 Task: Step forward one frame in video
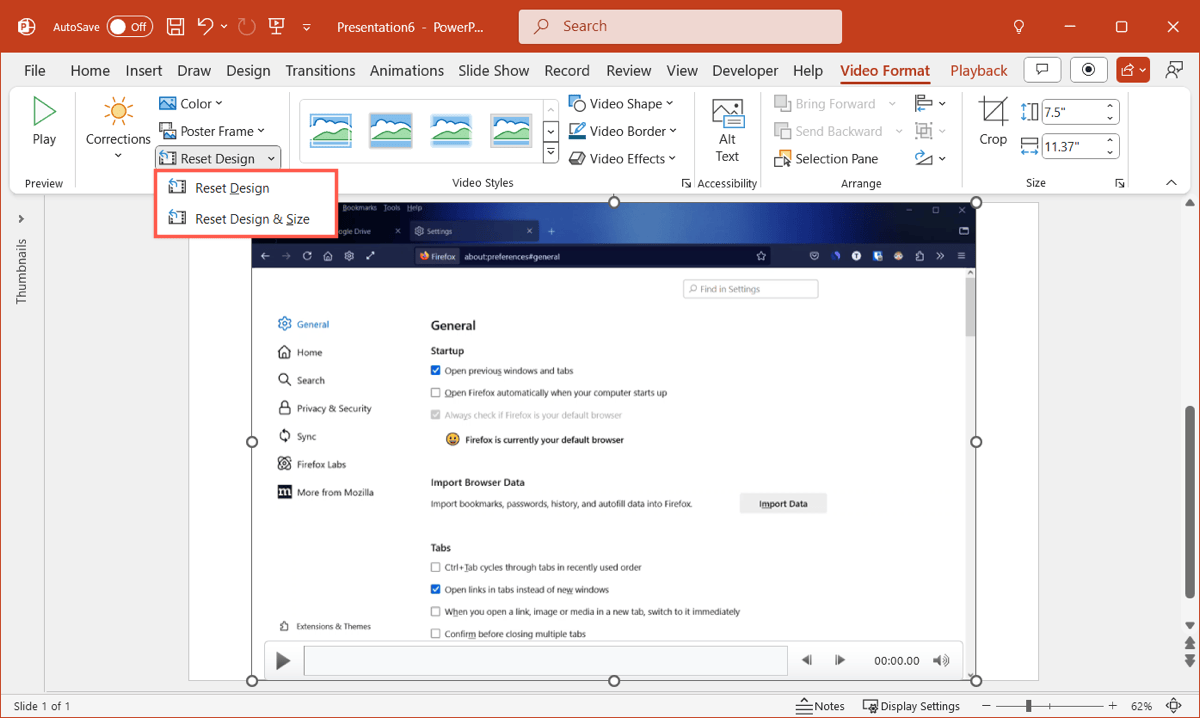click(840, 660)
